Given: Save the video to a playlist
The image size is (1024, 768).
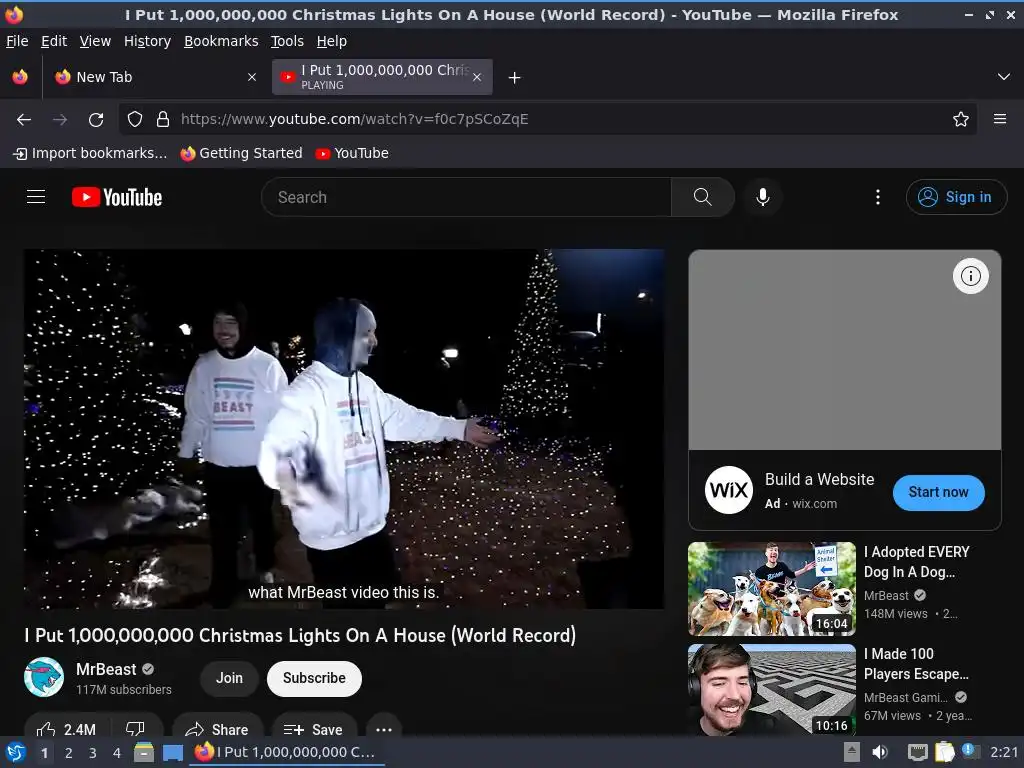Looking at the screenshot, I should click(313, 729).
